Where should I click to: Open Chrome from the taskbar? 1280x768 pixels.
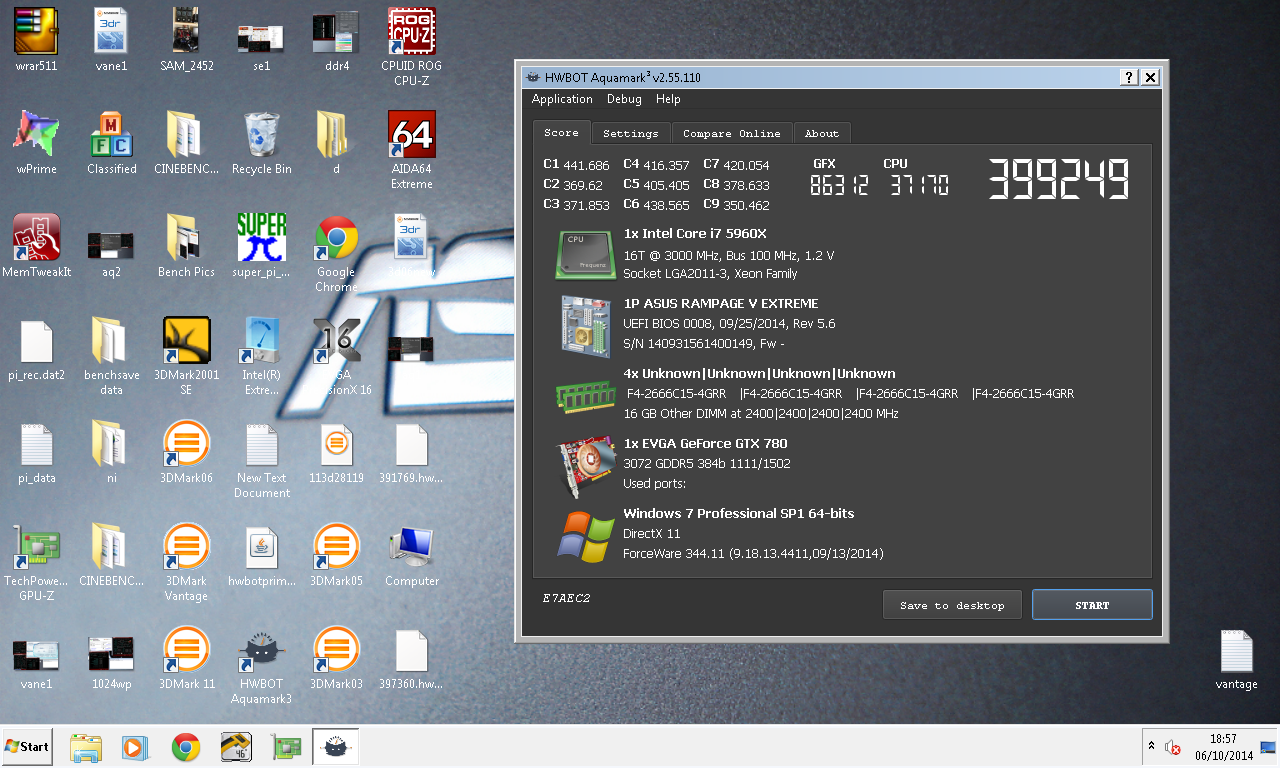point(185,747)
